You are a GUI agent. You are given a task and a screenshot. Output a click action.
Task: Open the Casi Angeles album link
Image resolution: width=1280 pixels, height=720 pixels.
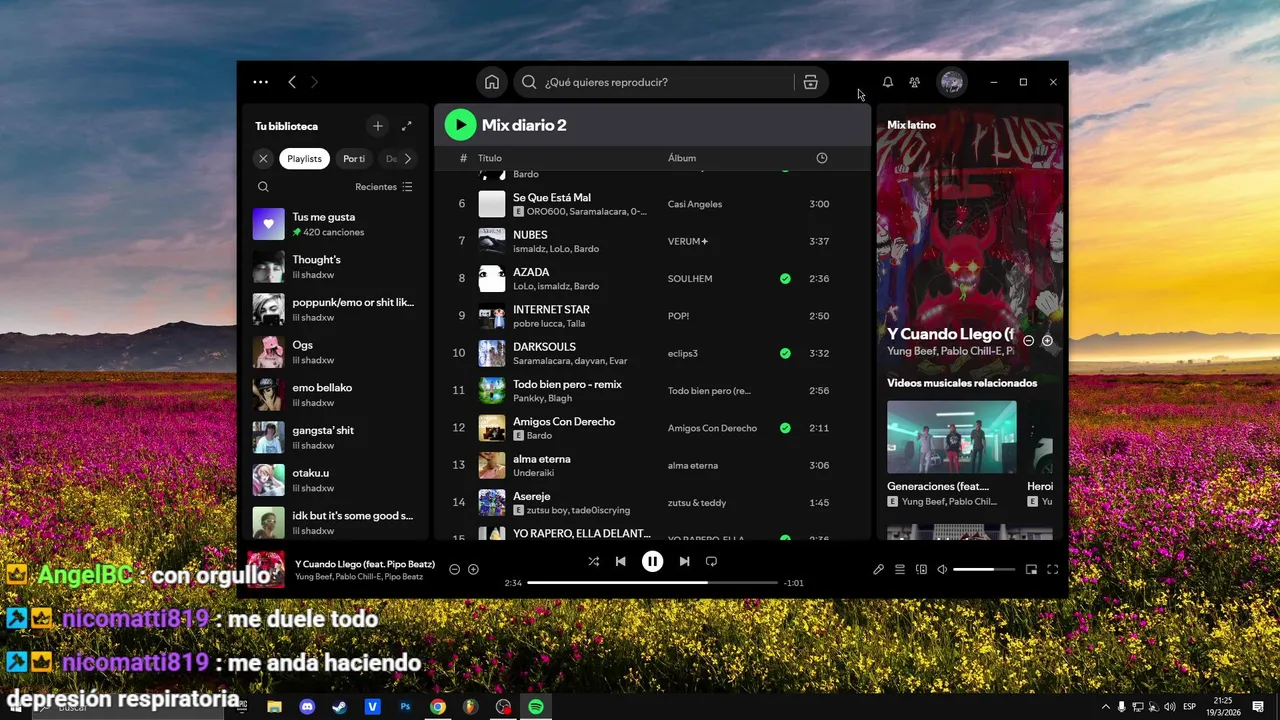pyautogui.click(x=695, y=204)
